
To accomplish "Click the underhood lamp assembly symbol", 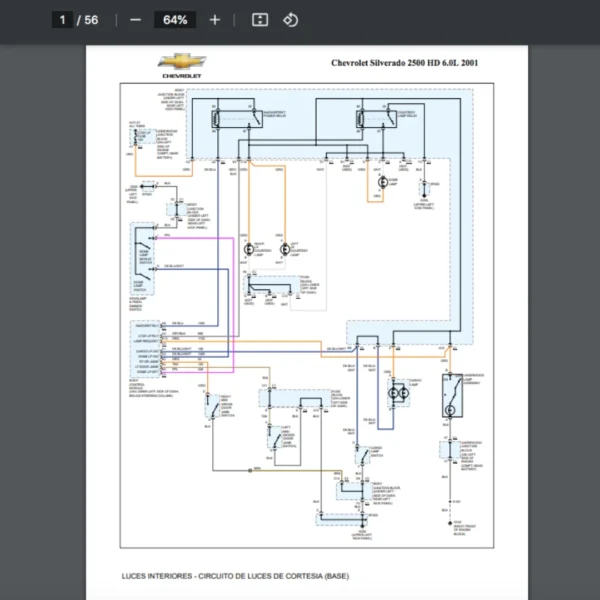I will point(452,395).
